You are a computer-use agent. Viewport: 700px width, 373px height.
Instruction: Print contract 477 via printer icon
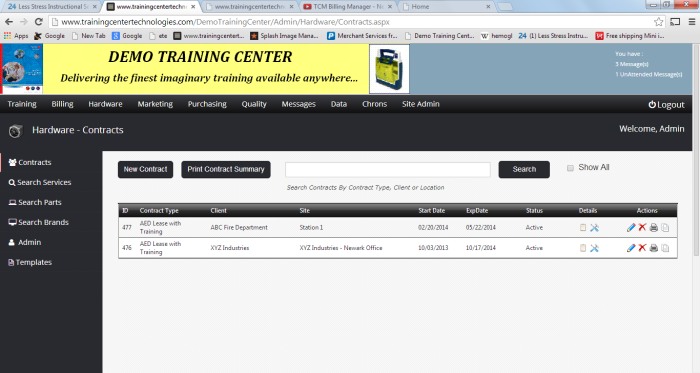click(x=654, y=228)
